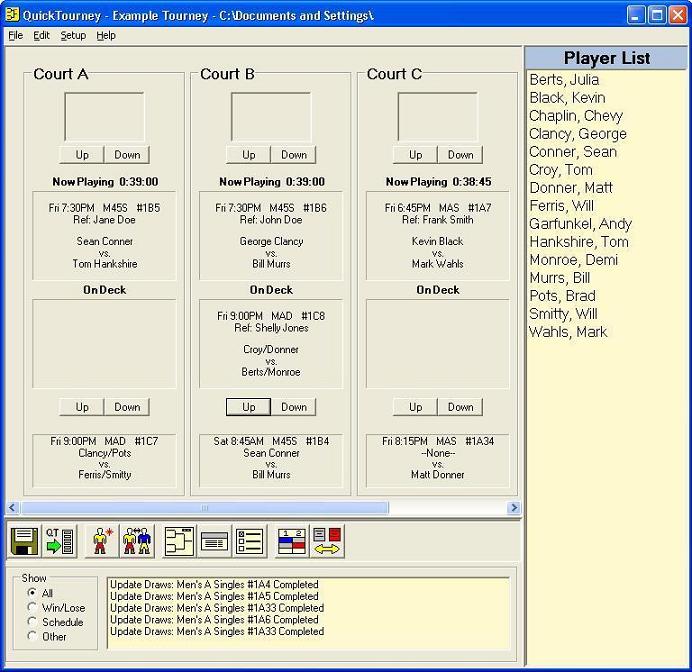692x672 pixels.
Task: Select Chaplin, Chevy in Player List
Action: (x=576, y=116)
